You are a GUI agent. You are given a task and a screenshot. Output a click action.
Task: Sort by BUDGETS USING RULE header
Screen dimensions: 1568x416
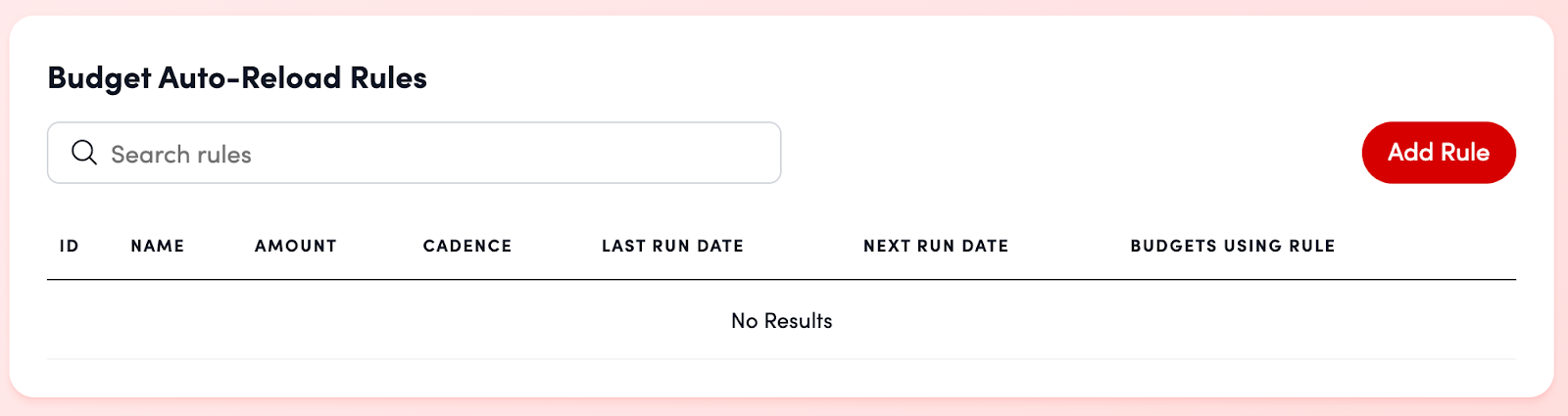(1232, 246)
